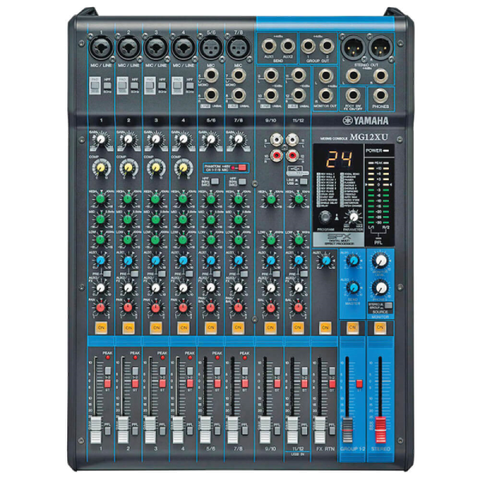Click the channel 7/8 XLR MIC input
Viewport: 480px width, 480px height.
click(x=238, y=47)
